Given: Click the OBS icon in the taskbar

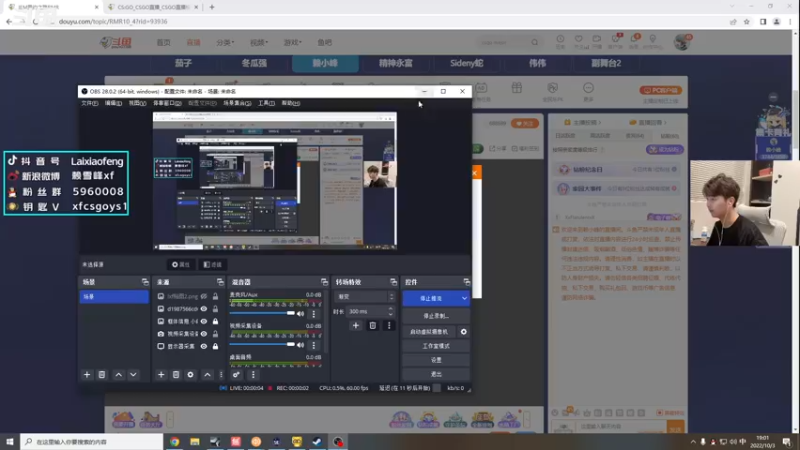Looking at the screenshot, I should coord(338,441).
